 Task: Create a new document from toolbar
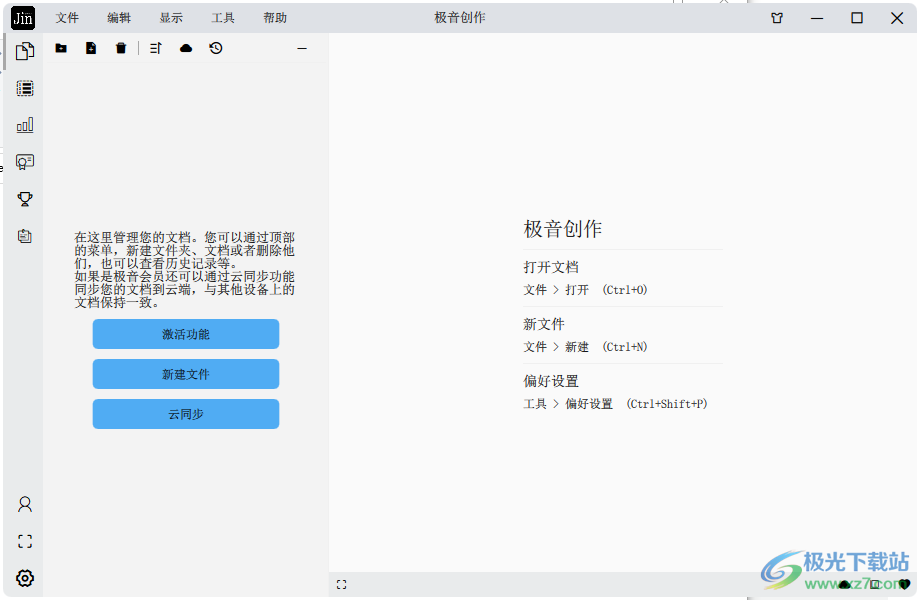point(91,48)
